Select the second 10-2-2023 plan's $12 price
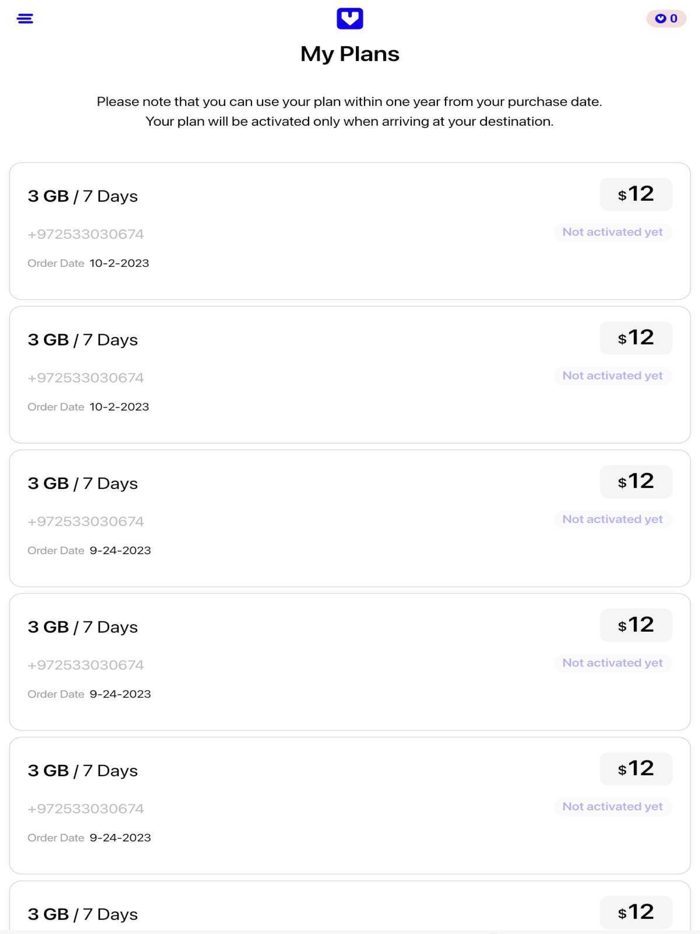This screenshot has height=934, width=700. [636, 338]
